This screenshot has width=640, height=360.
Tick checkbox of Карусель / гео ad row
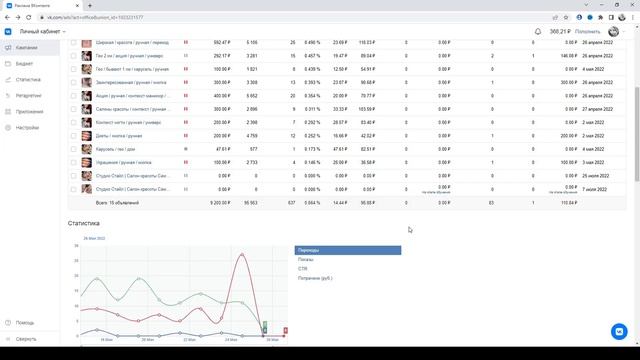[x=73, y=149]
